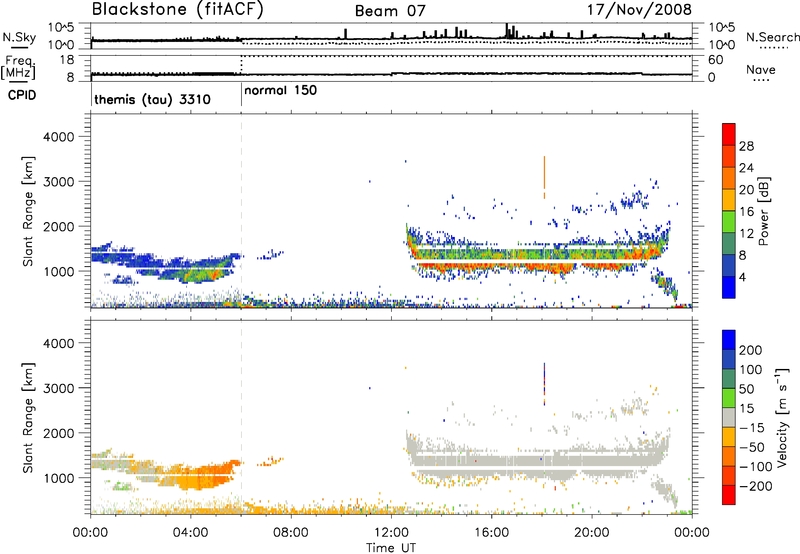800x554 pixels.
Task: Click the '3000' tick on power panel
Action: [59, 182]
